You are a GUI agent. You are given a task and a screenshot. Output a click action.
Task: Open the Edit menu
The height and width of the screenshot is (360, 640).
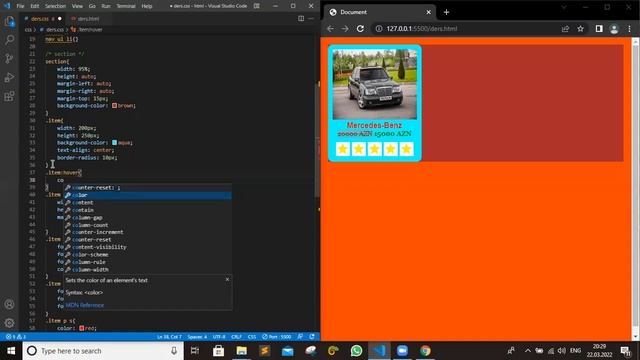tap(35, 6)
